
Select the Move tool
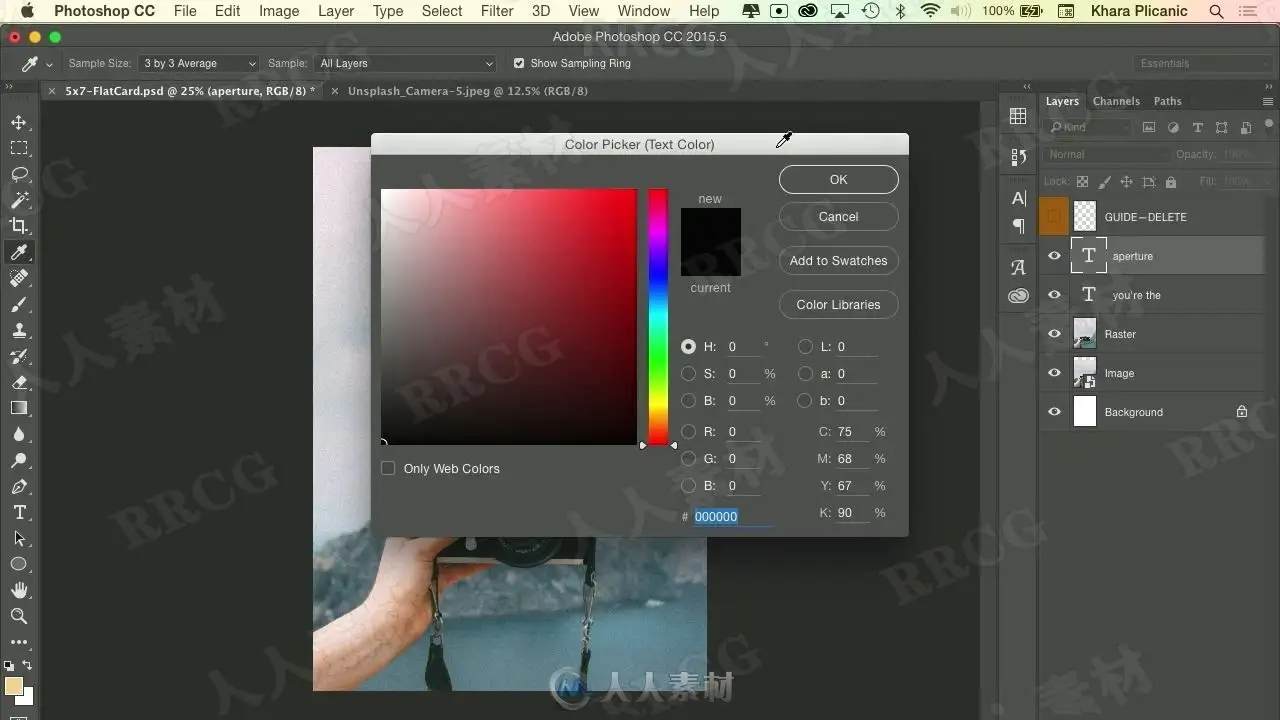(19, 122)
